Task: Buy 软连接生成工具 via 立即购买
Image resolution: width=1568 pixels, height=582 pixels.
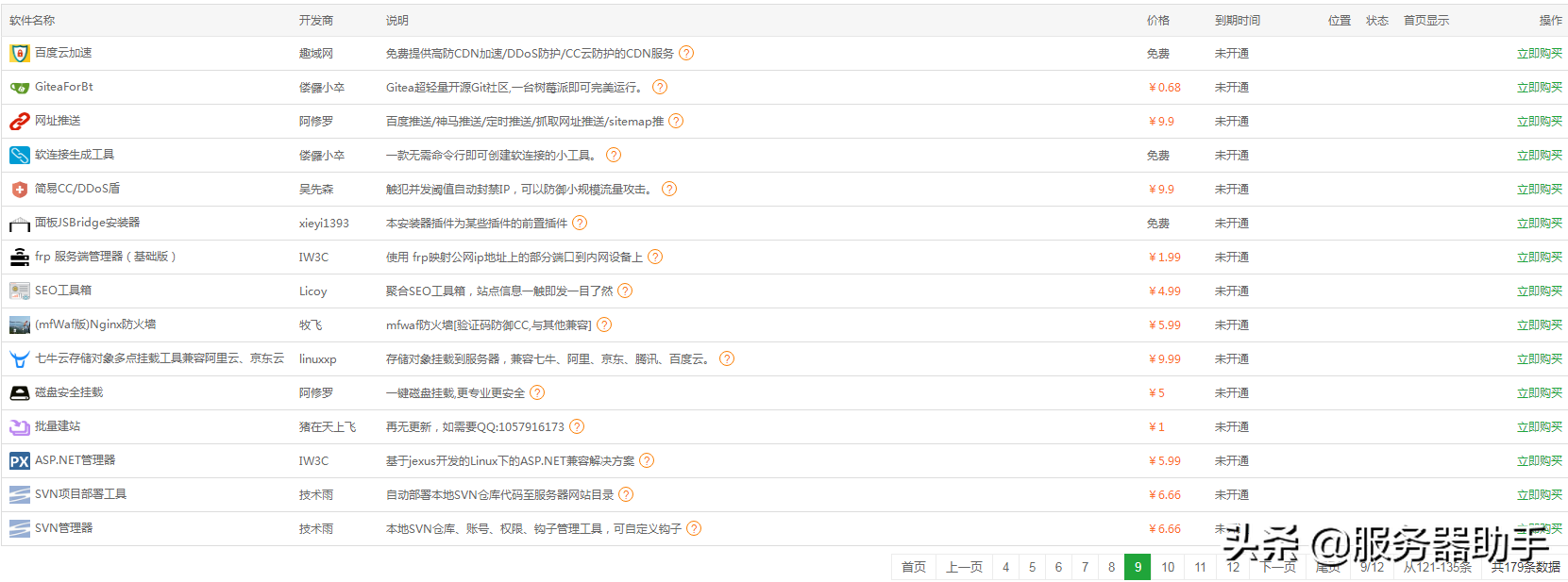Action: [x=1540, y=156]
